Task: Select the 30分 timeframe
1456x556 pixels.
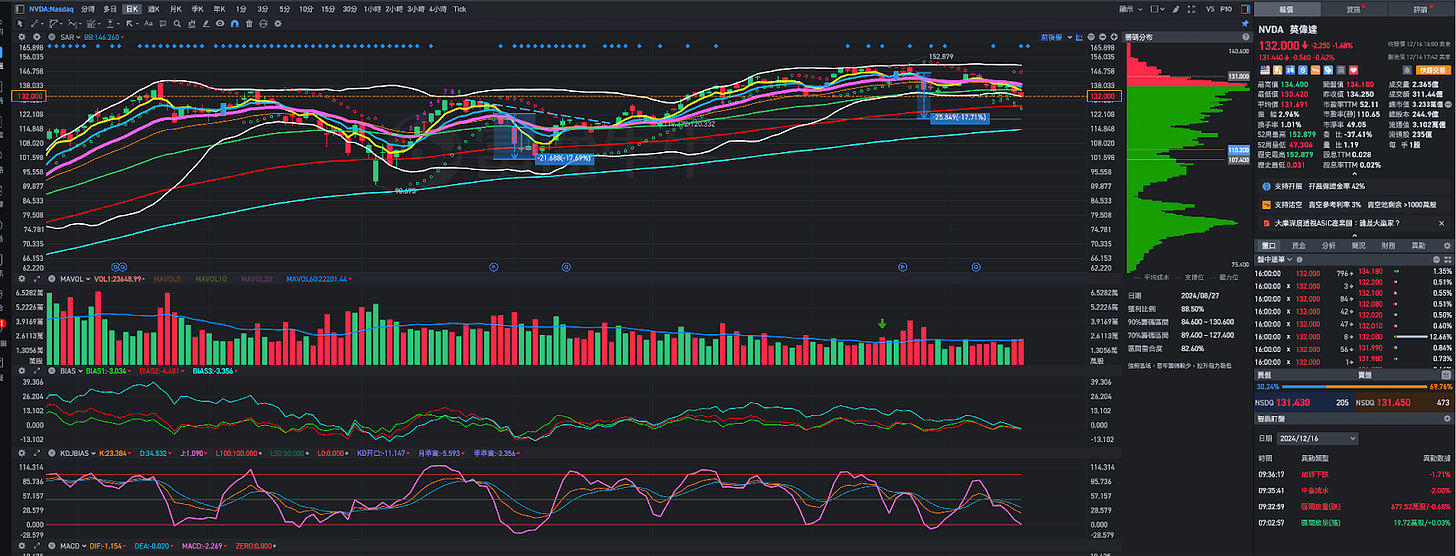Action: 349,9
